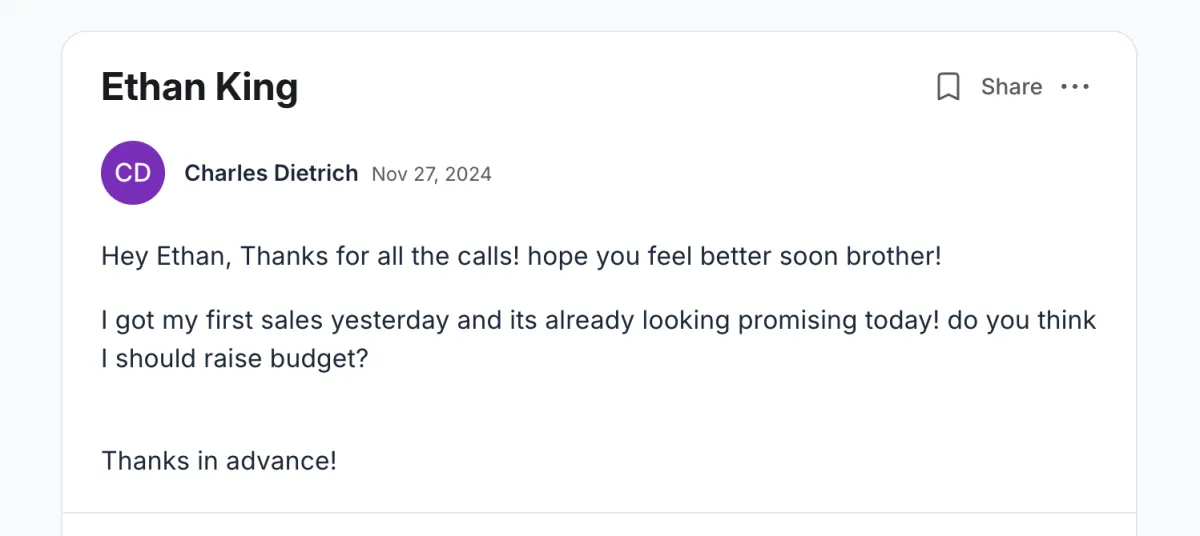Click the 'Thanks in advance!' closing line
1200x536 pixels.
[x=219, y=461]
